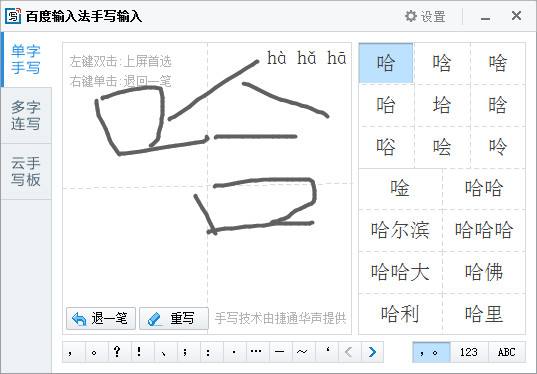
Task: Pick candidate character 唫
Action: [400, 189]
